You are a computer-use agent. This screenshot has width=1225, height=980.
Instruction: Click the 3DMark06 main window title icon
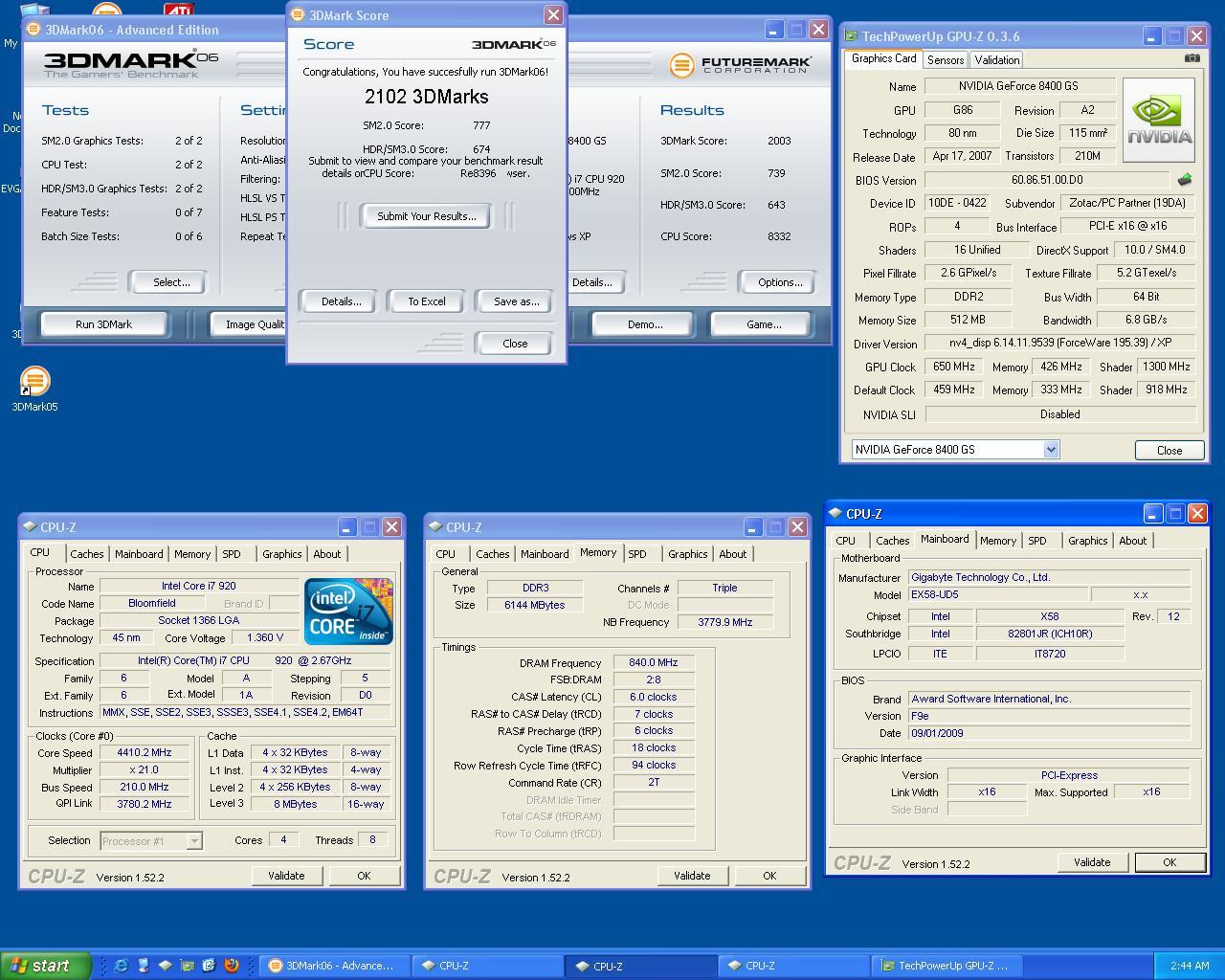click(33, 29)
